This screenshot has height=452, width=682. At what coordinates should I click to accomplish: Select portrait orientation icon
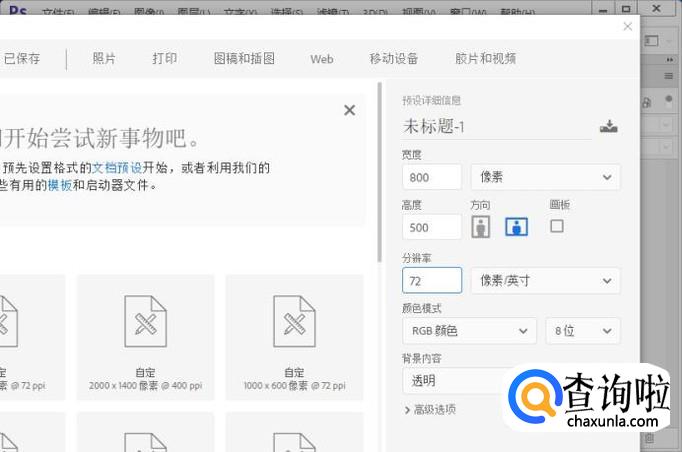tap(481, 227)
